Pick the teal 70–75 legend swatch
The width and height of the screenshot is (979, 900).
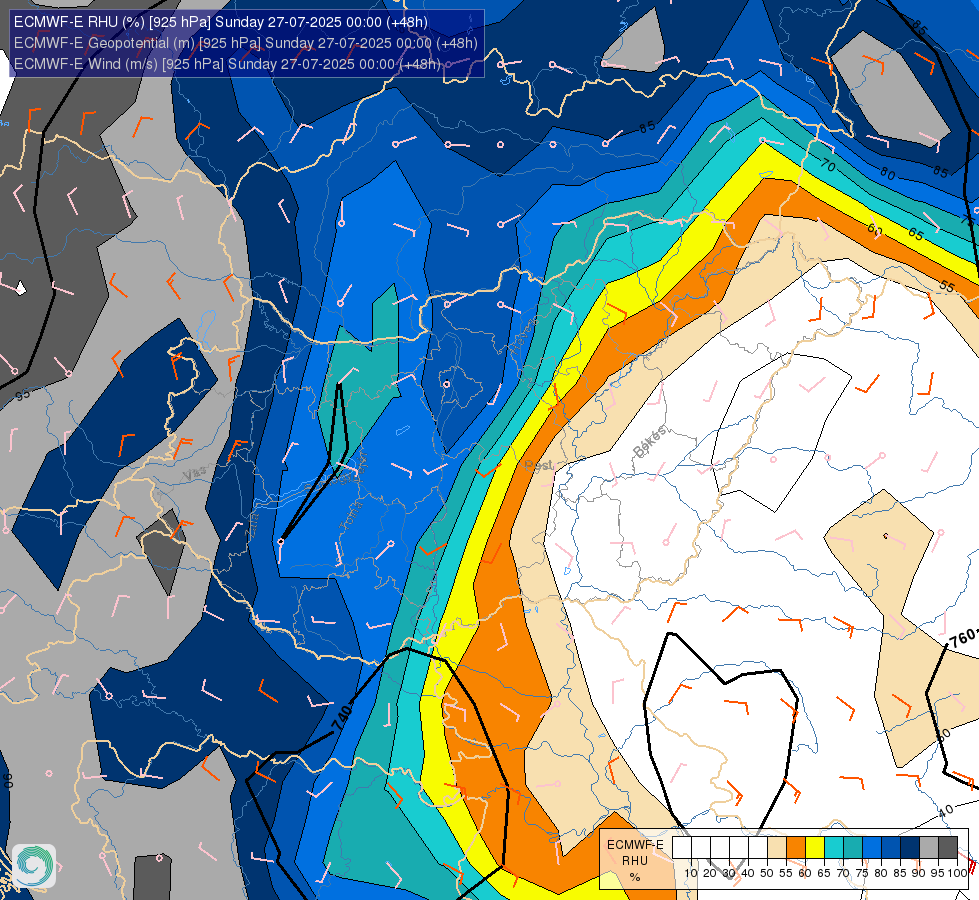point(853,848)
